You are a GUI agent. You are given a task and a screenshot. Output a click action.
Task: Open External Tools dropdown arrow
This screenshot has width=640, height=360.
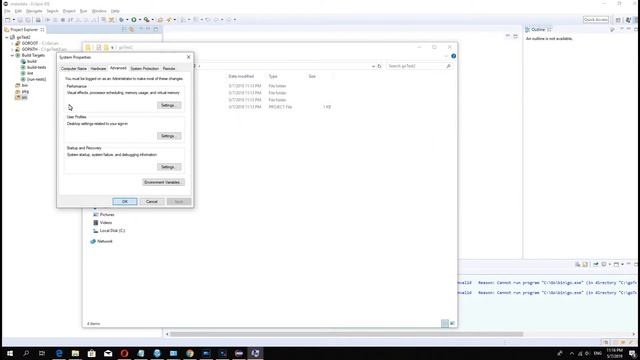click(x=153, y=20)
